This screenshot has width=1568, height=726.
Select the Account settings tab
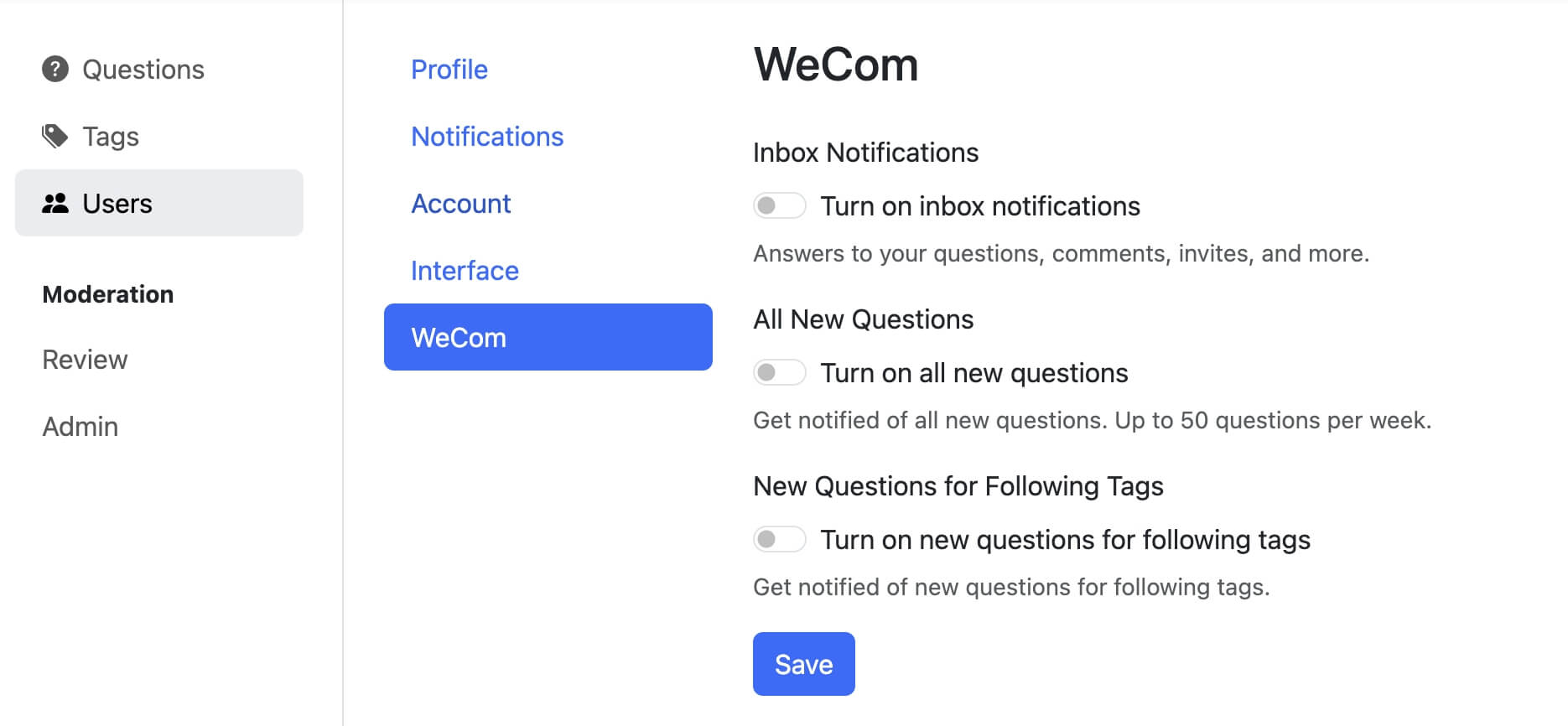click(461, 203)
